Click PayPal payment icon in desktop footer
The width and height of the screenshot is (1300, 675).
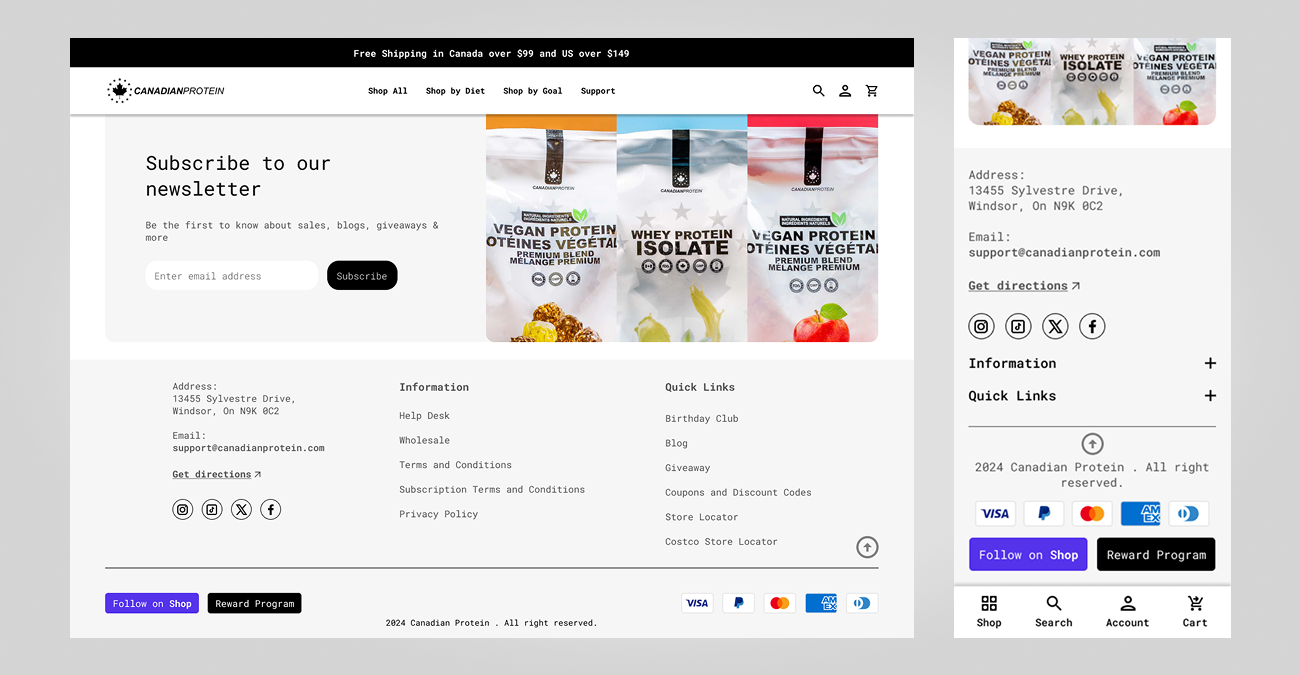point(738,603)
